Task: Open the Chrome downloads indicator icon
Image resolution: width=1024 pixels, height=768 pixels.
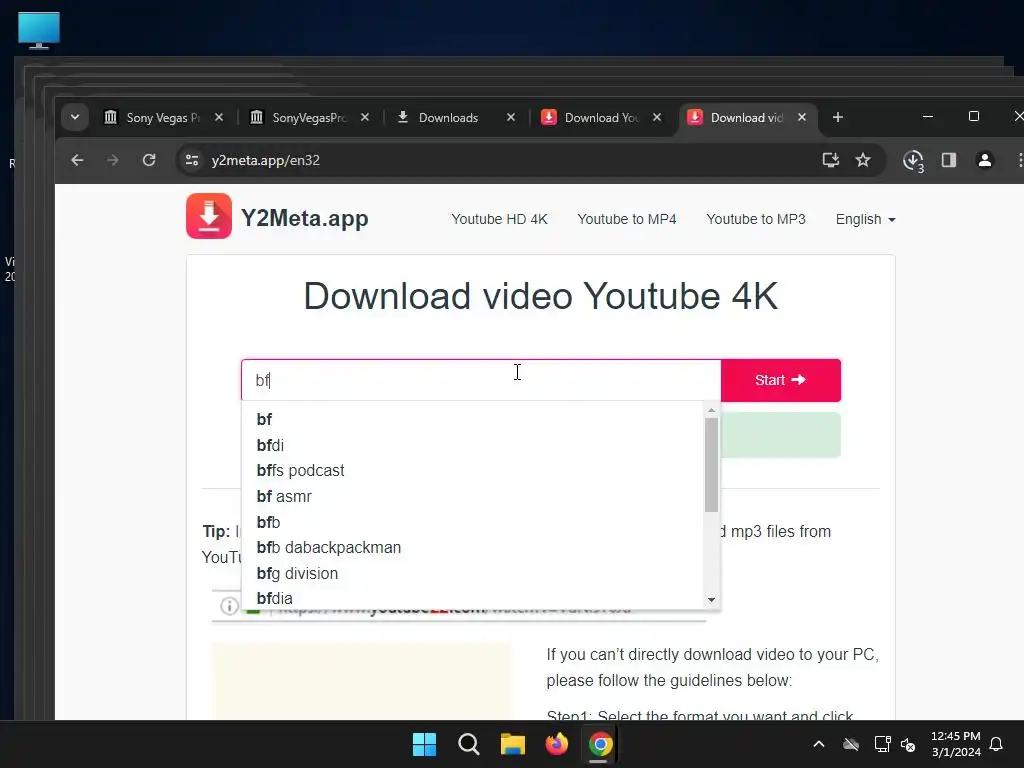Action: [913, 161]
